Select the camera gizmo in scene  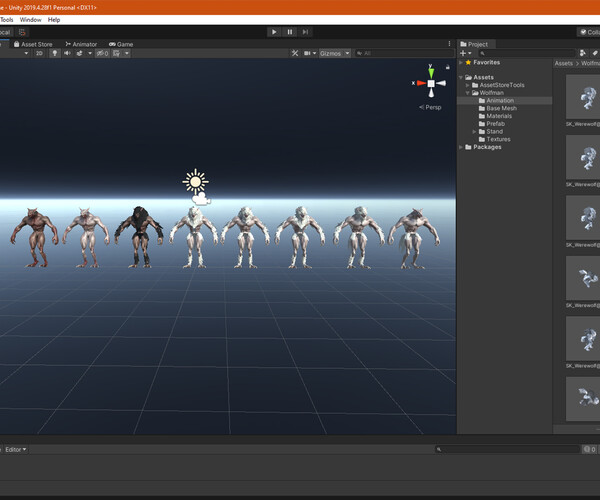click(201, 199)
